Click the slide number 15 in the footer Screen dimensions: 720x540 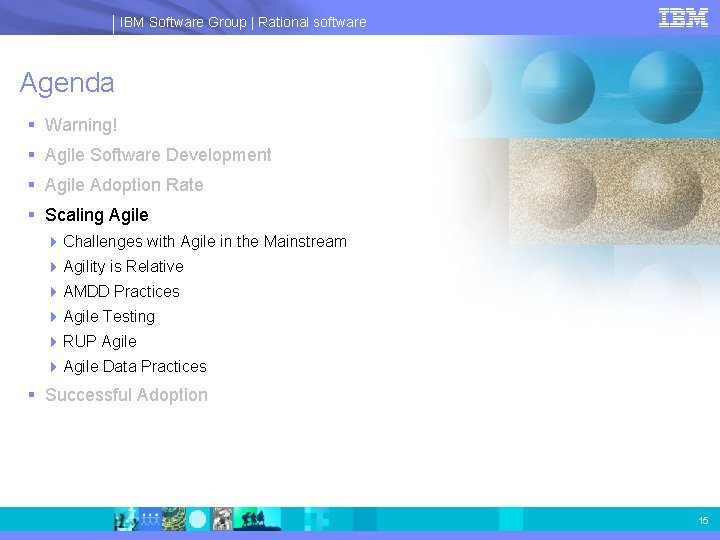703,520
